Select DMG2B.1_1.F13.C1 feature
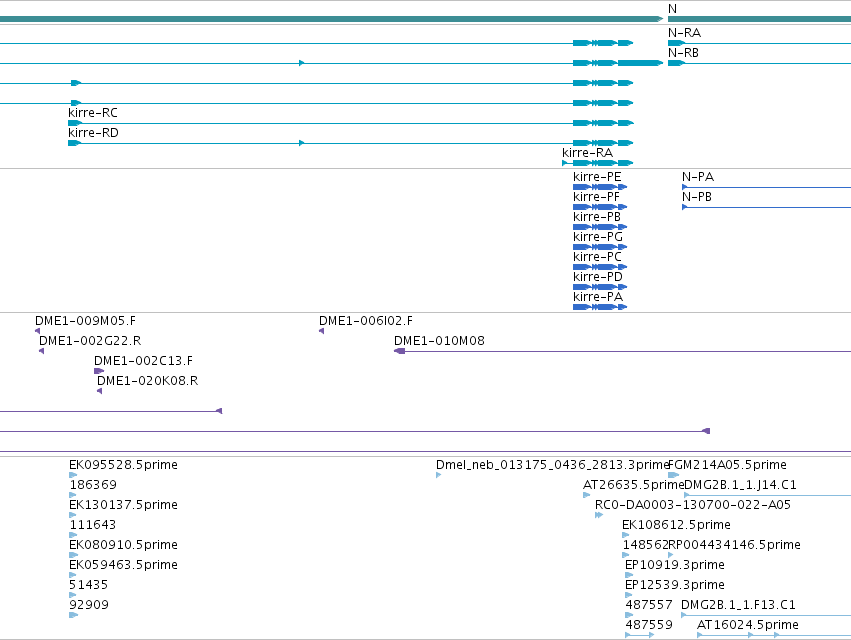The width and height of the screenshot is (851, 640). tap(738, 605)
